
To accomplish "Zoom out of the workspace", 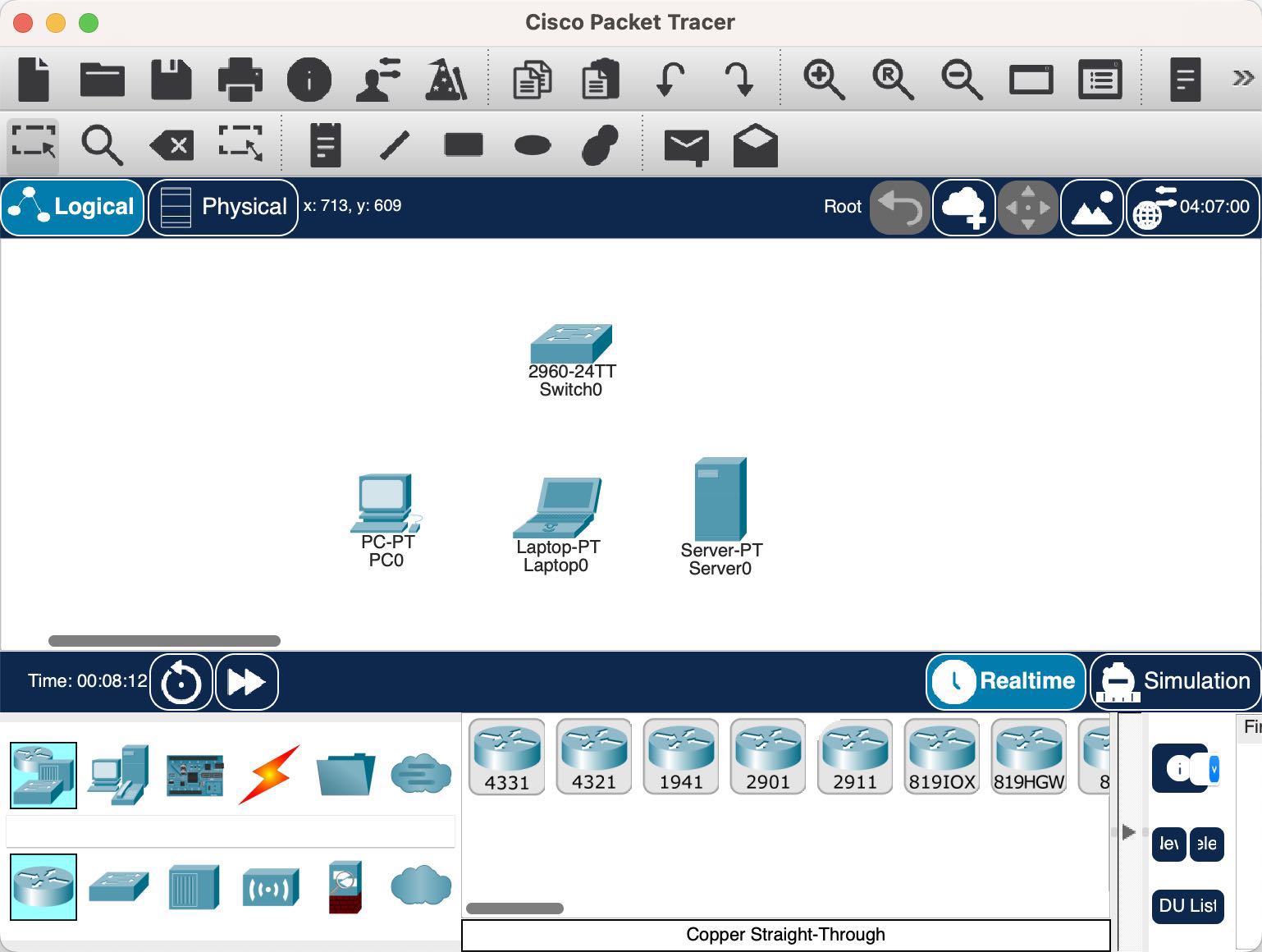I will (x=962, y=80).
